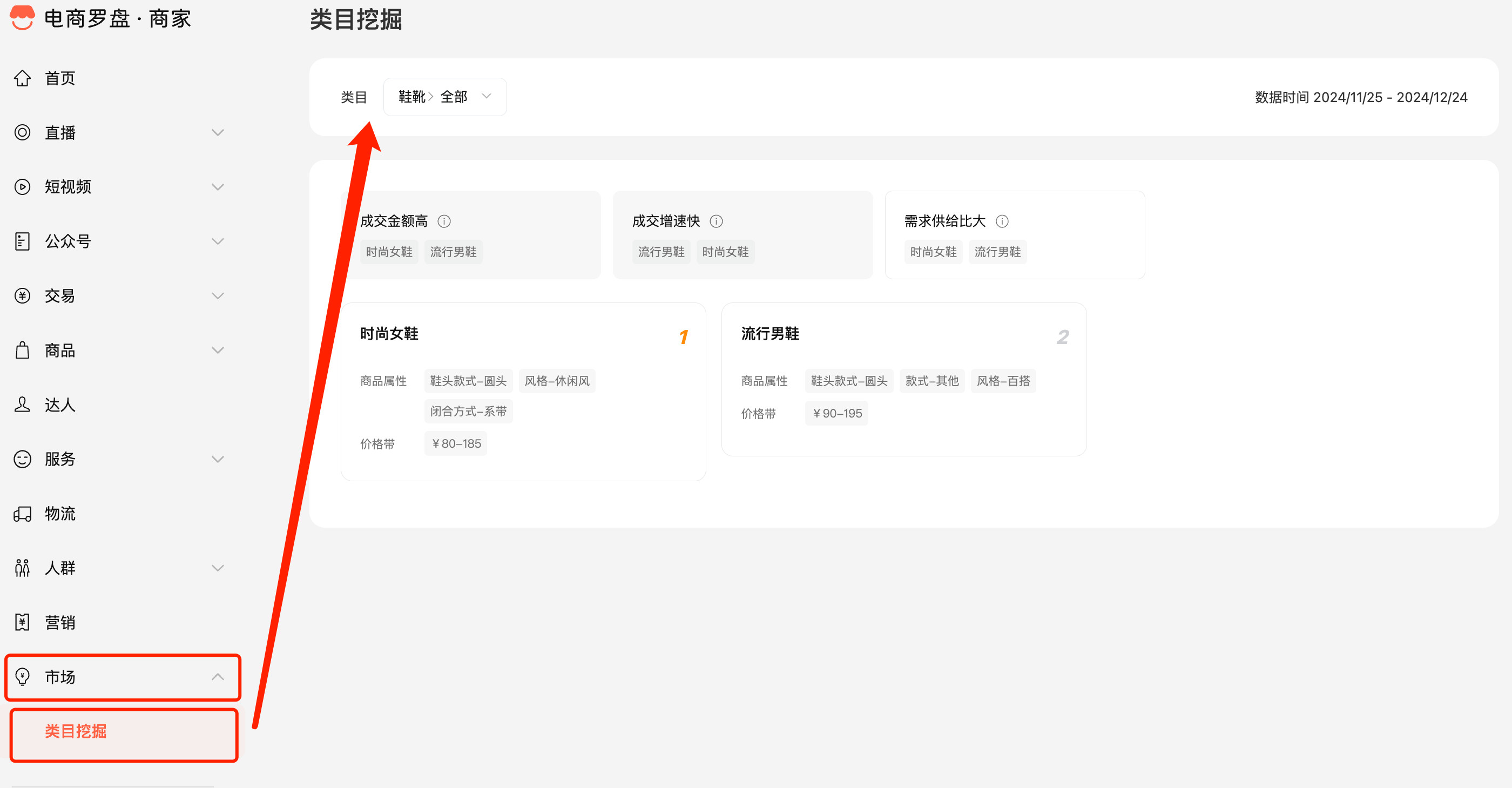
Task: Collapse the 市场 menu chevron
Action: tap(218, 676)
